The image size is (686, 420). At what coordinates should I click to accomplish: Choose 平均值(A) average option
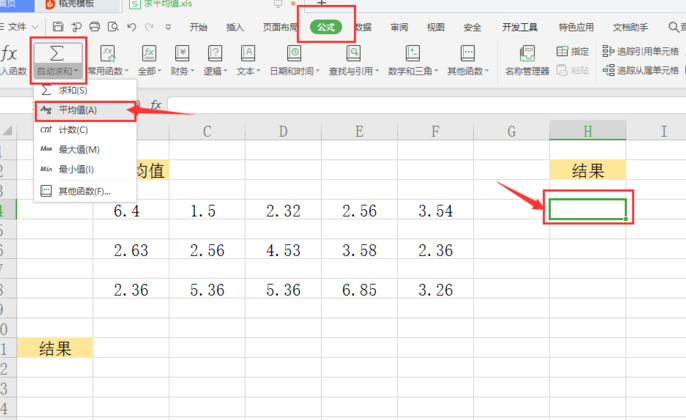point(85,110)
